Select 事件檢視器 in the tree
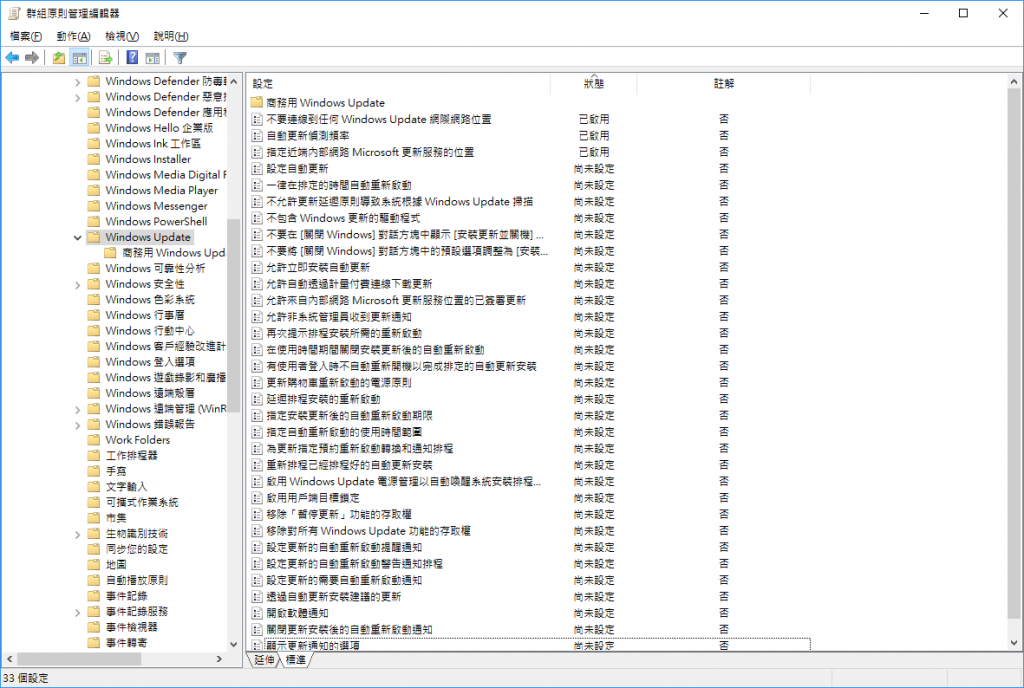 click(x=132, y=627)
